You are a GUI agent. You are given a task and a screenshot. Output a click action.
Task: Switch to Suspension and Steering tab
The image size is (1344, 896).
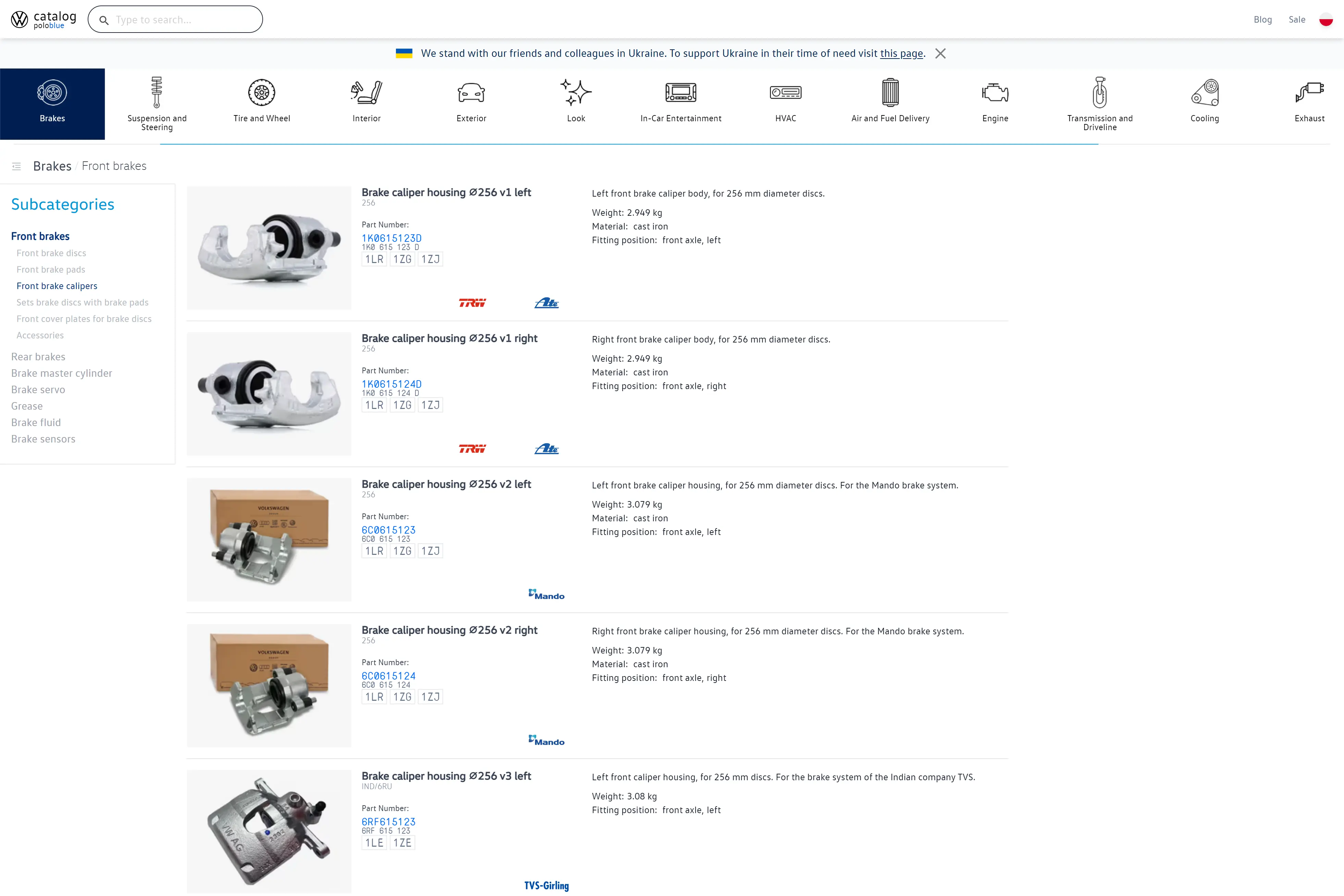[157, 103]
